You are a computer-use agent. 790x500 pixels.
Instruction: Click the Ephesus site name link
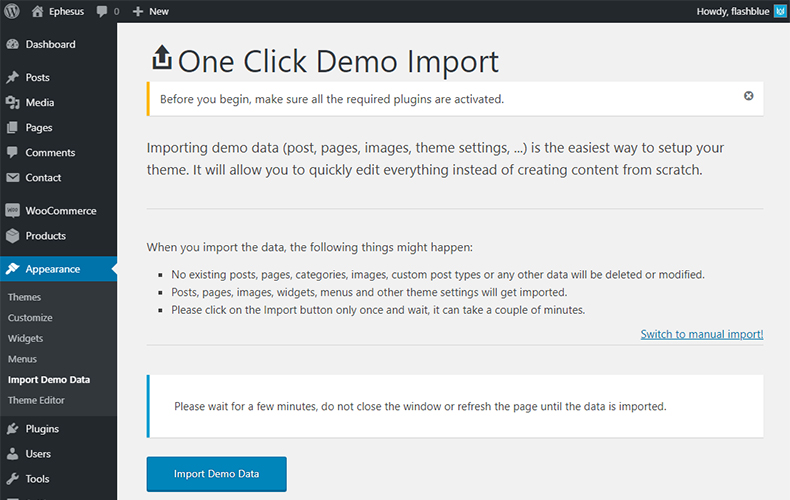[x=67, y=11]
